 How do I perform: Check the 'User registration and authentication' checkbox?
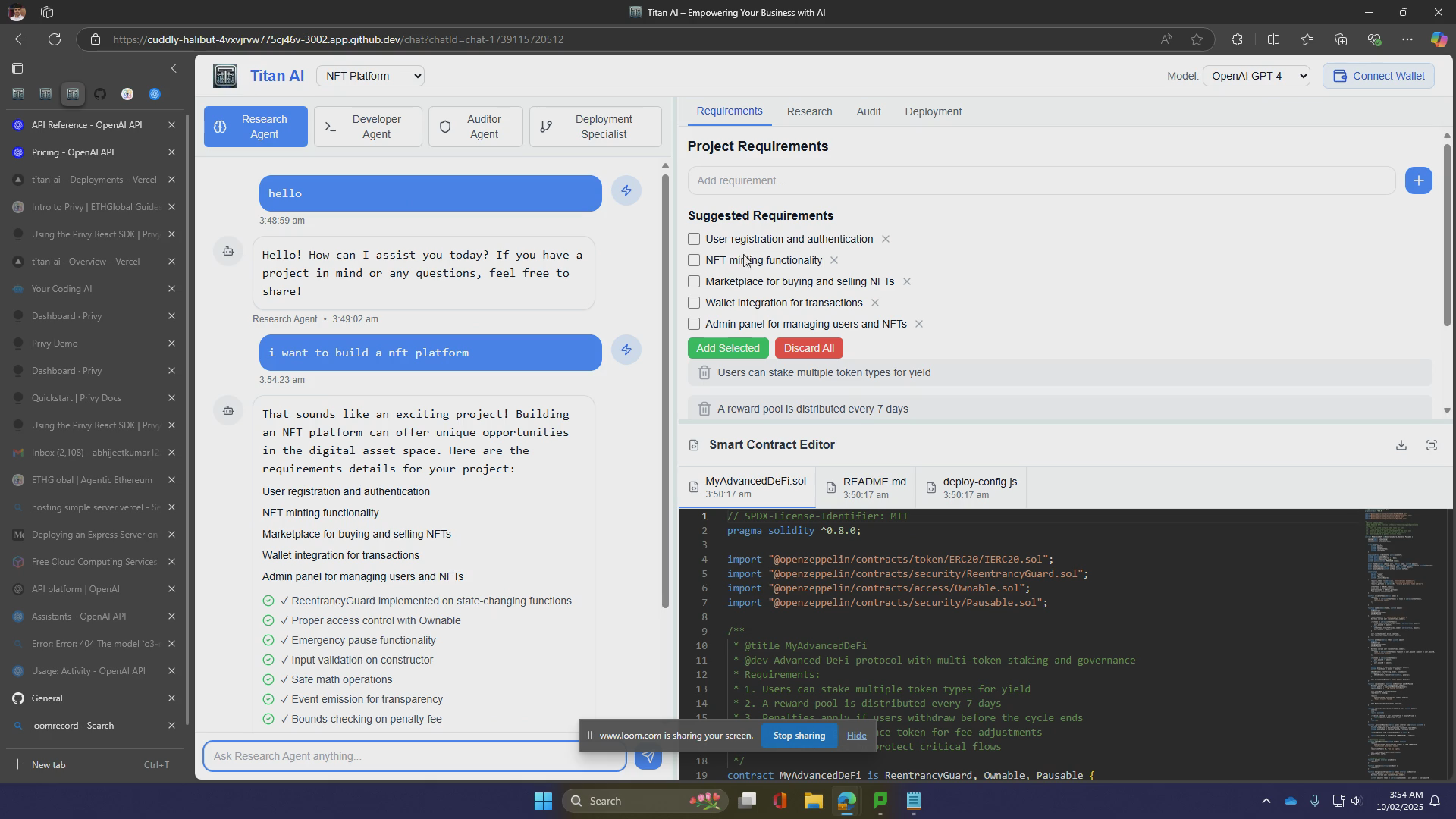point(694,239)
